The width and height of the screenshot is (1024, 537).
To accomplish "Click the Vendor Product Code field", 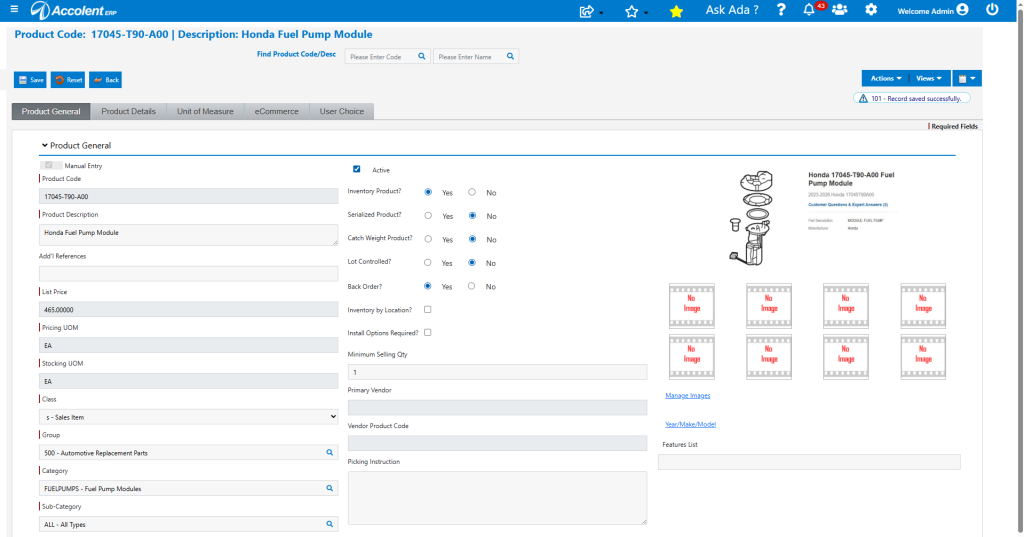I will click(498, 443).
